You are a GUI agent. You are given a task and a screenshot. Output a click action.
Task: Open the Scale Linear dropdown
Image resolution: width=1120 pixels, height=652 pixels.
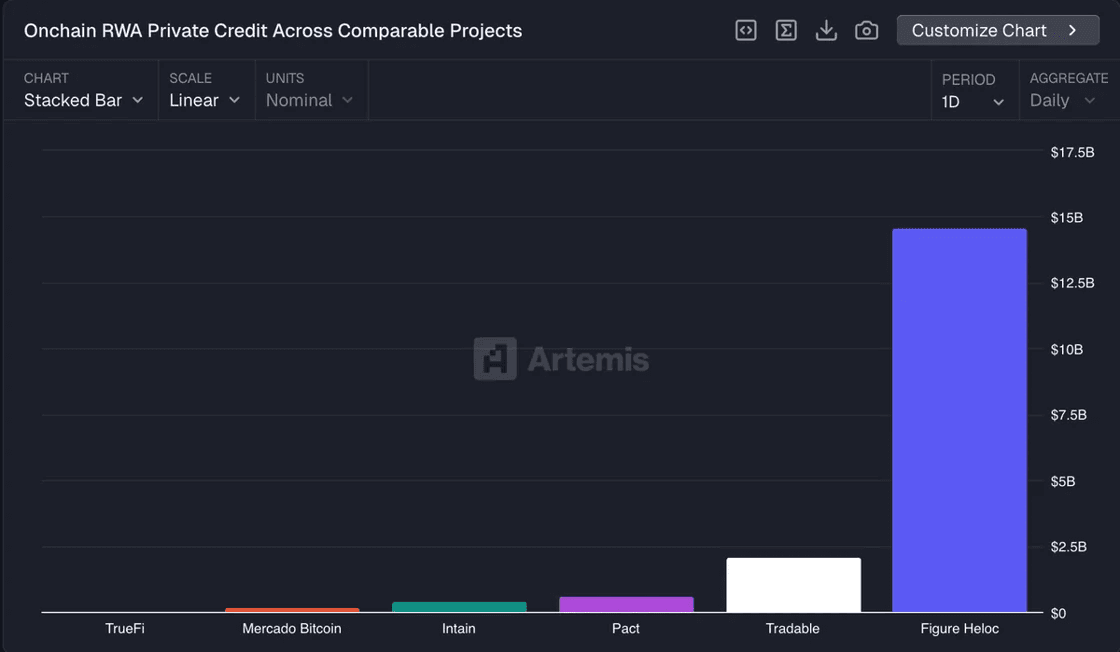pos(204,101)
